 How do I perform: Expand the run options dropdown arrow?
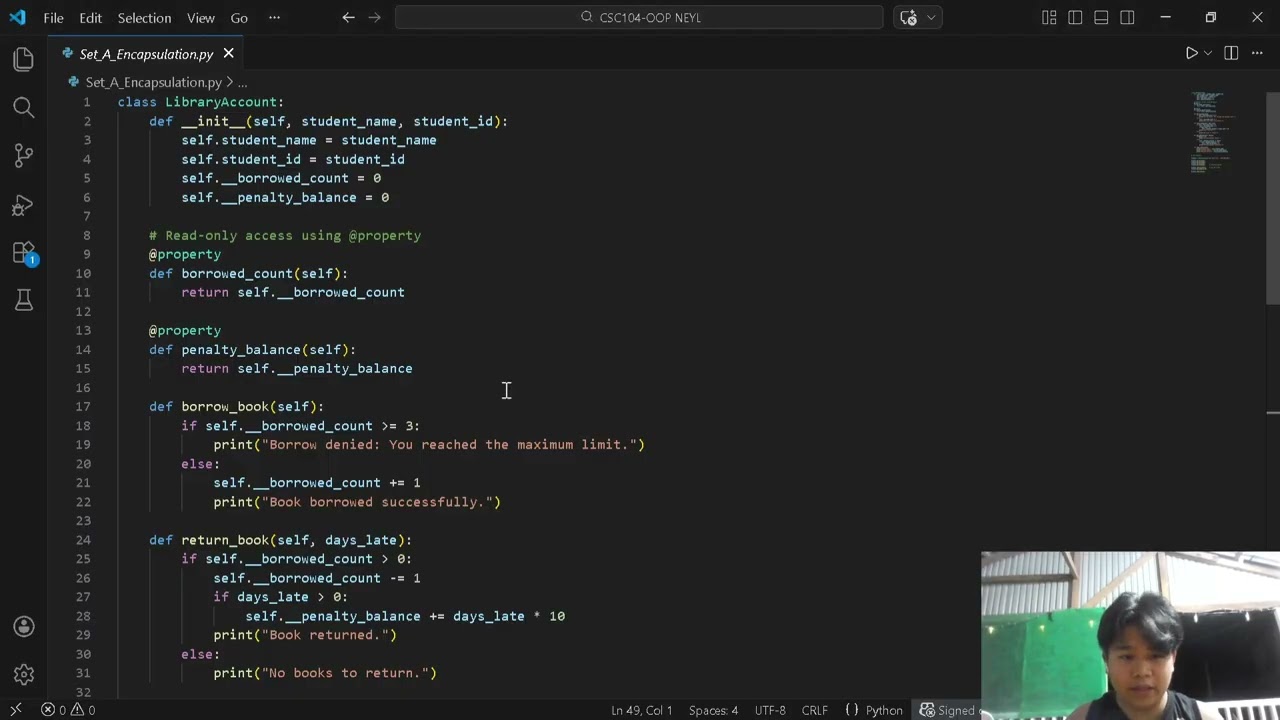pos(1208,53)
